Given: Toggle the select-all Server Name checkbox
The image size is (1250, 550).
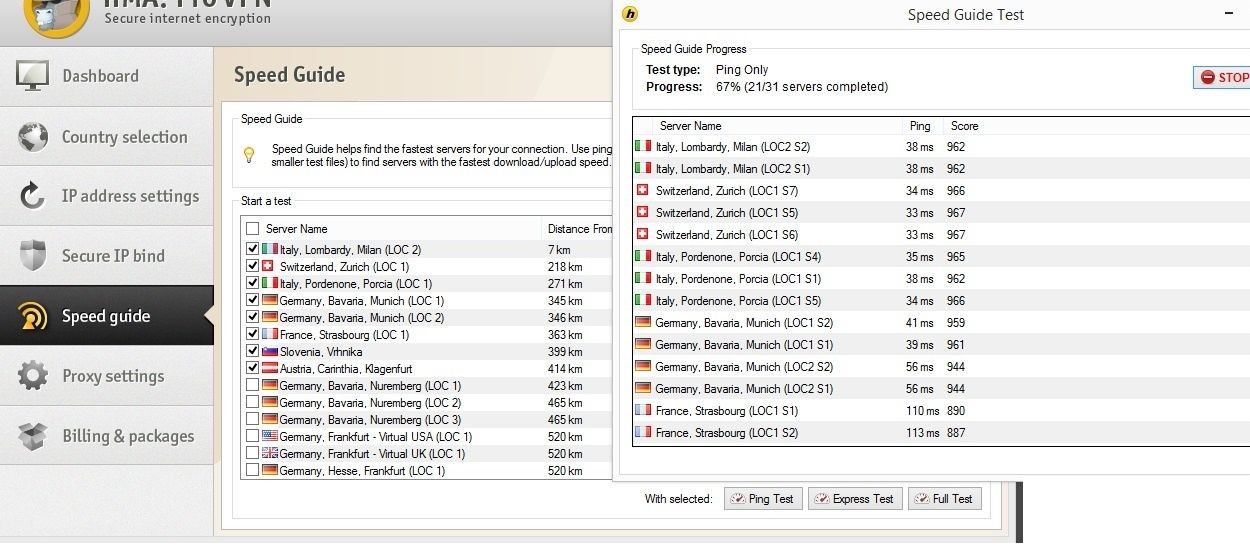Looking at the screenshot, I should click(x=252, y=229).
